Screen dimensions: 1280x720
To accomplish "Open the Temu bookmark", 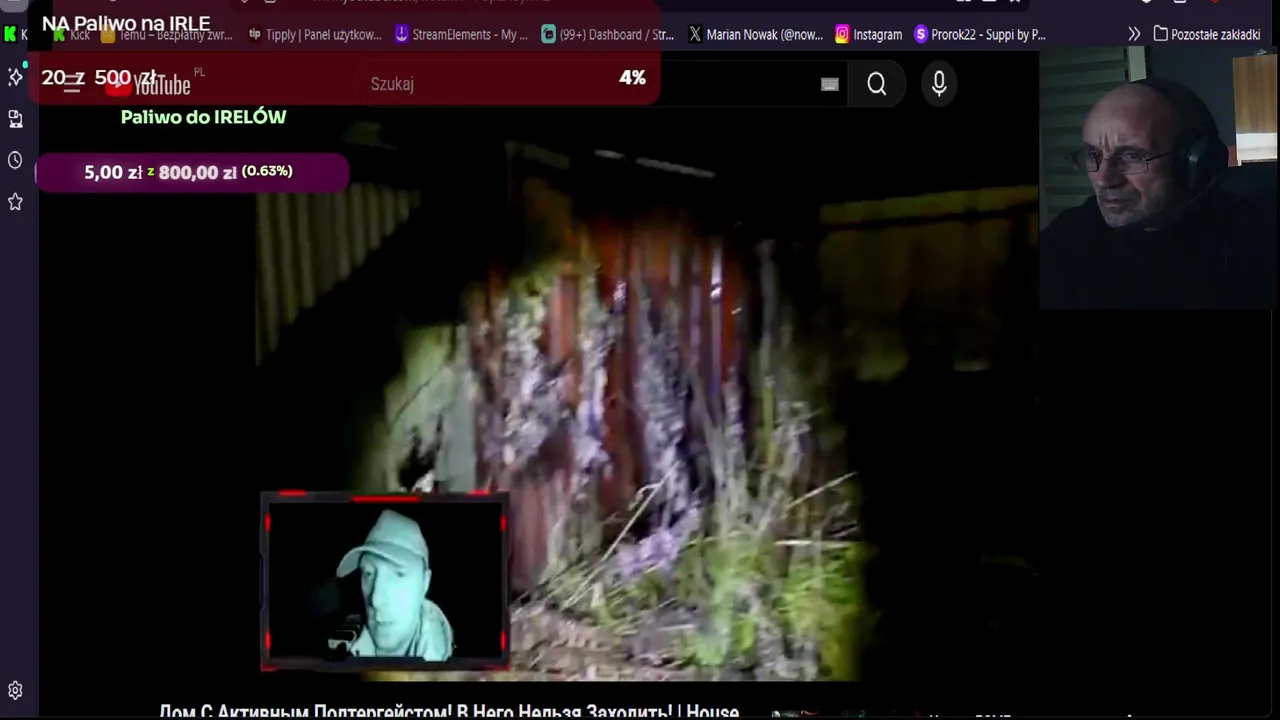I will point(167,35).
